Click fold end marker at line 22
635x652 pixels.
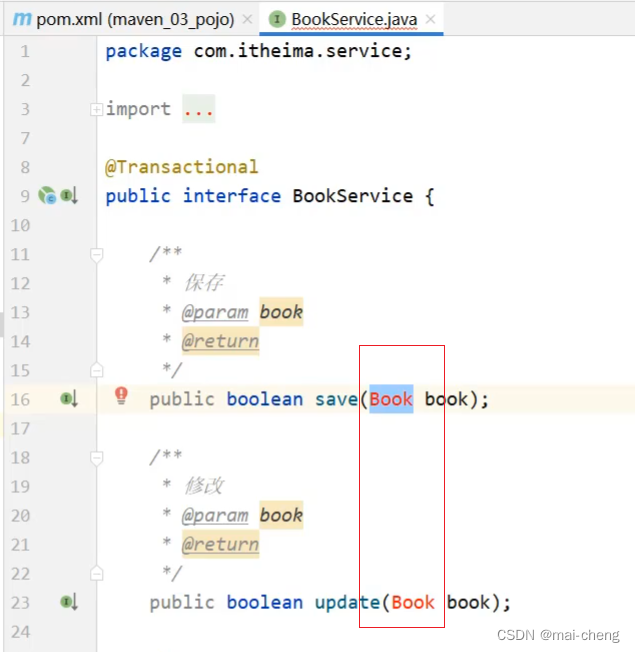tap(96, 574)
